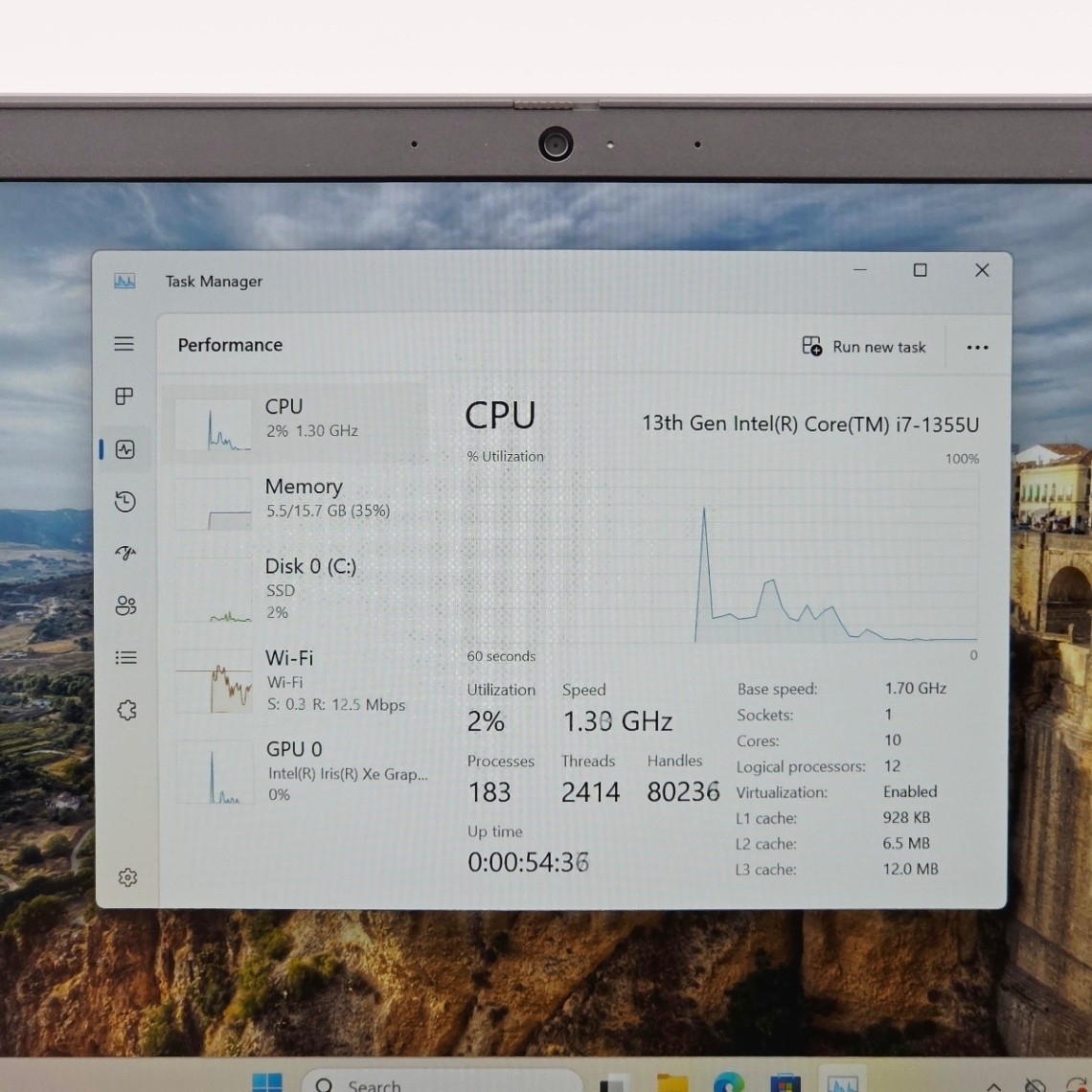The image size is (1092, 1092).
Task: Click the 1.30 GHz speed value
Action: click(617, 721)
